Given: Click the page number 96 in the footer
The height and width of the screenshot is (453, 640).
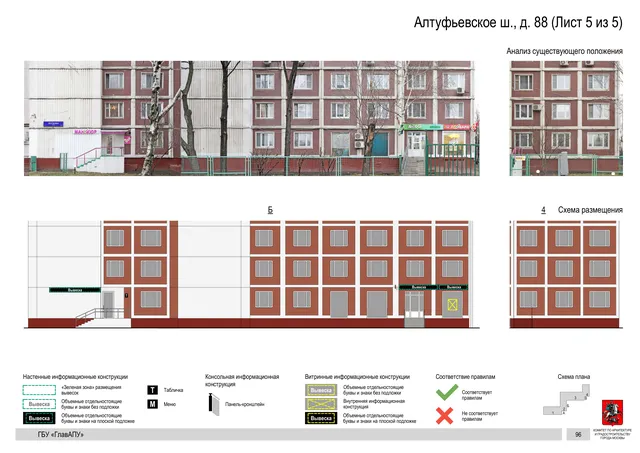Looking at the screenshot, I should [x=578, y=435].
